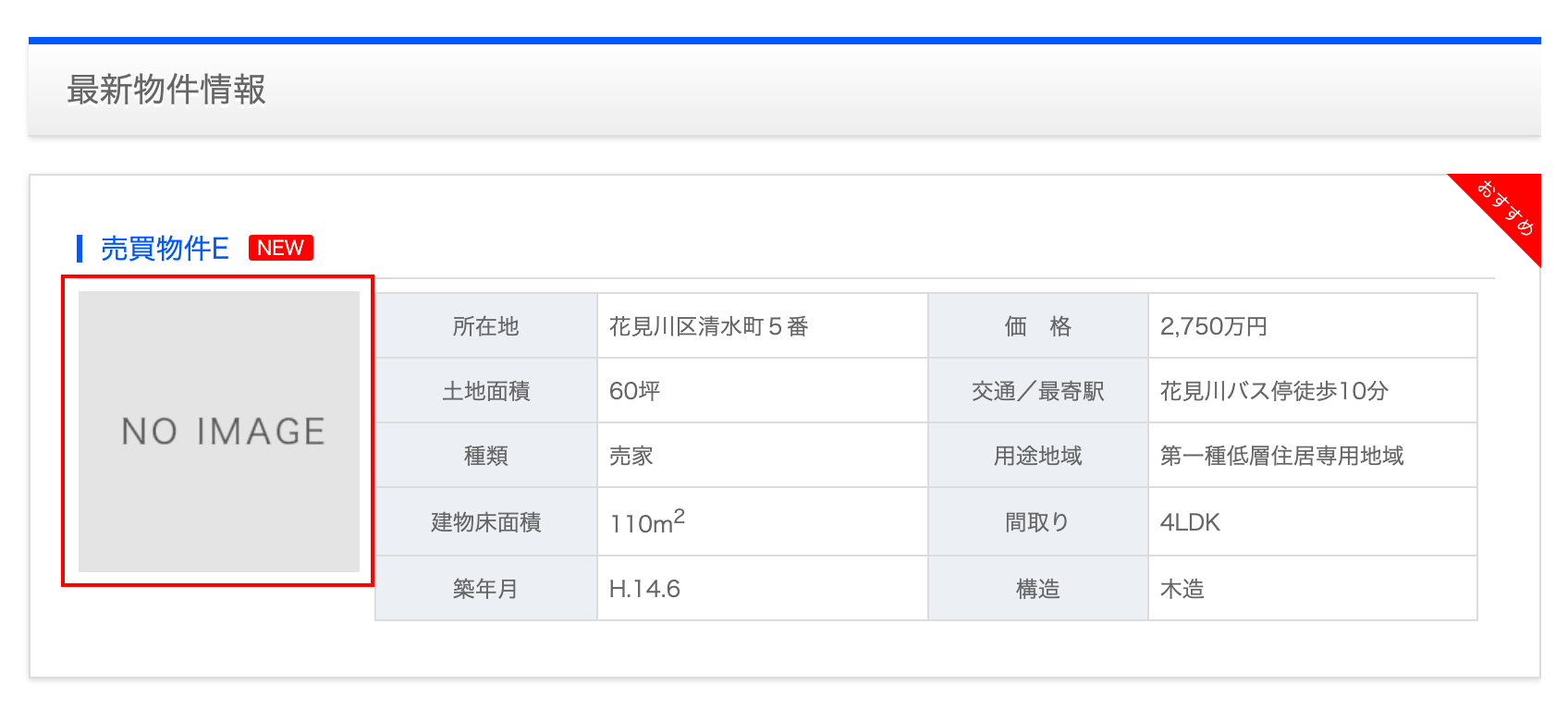Click the 110m² floor area value

647,522
